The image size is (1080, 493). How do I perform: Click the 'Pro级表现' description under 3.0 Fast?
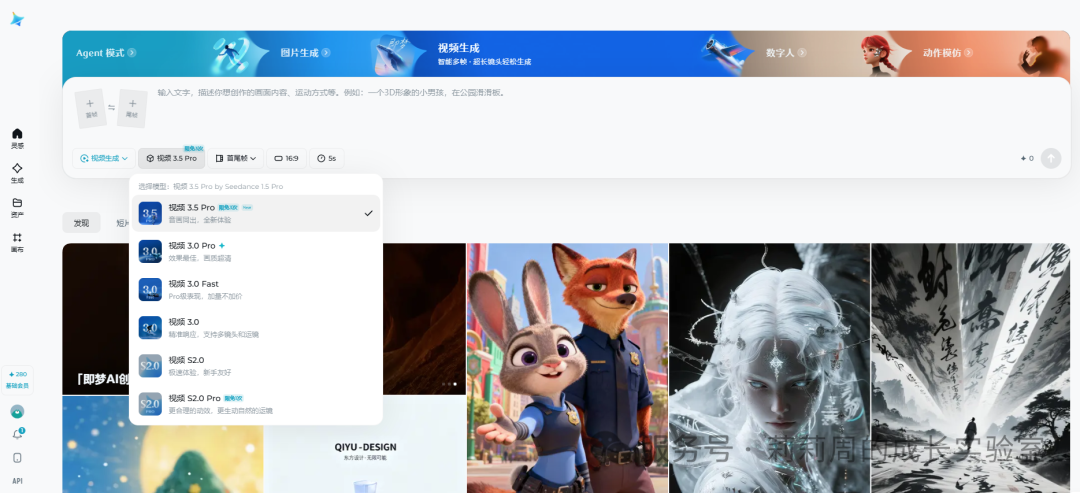[x=205, y=296]
